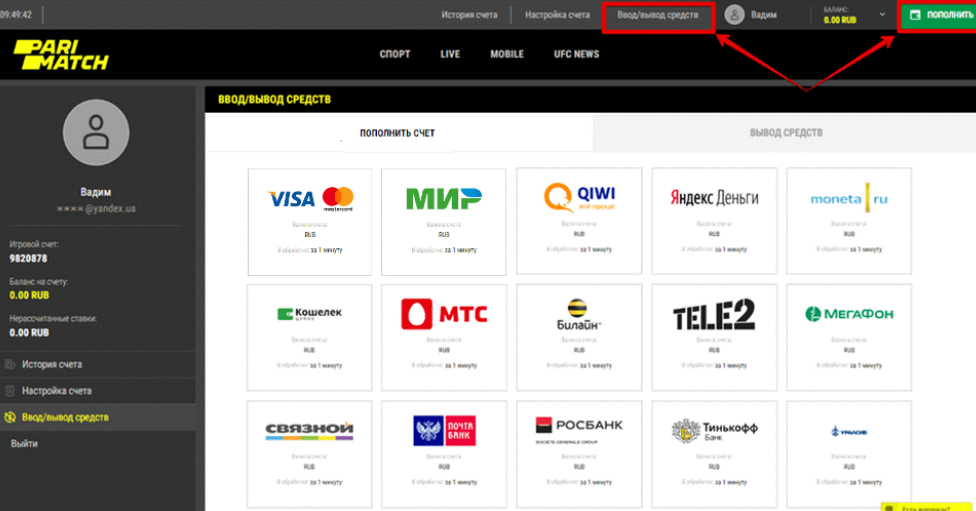Open Настройка счета in top bar

tap(557, 15)
